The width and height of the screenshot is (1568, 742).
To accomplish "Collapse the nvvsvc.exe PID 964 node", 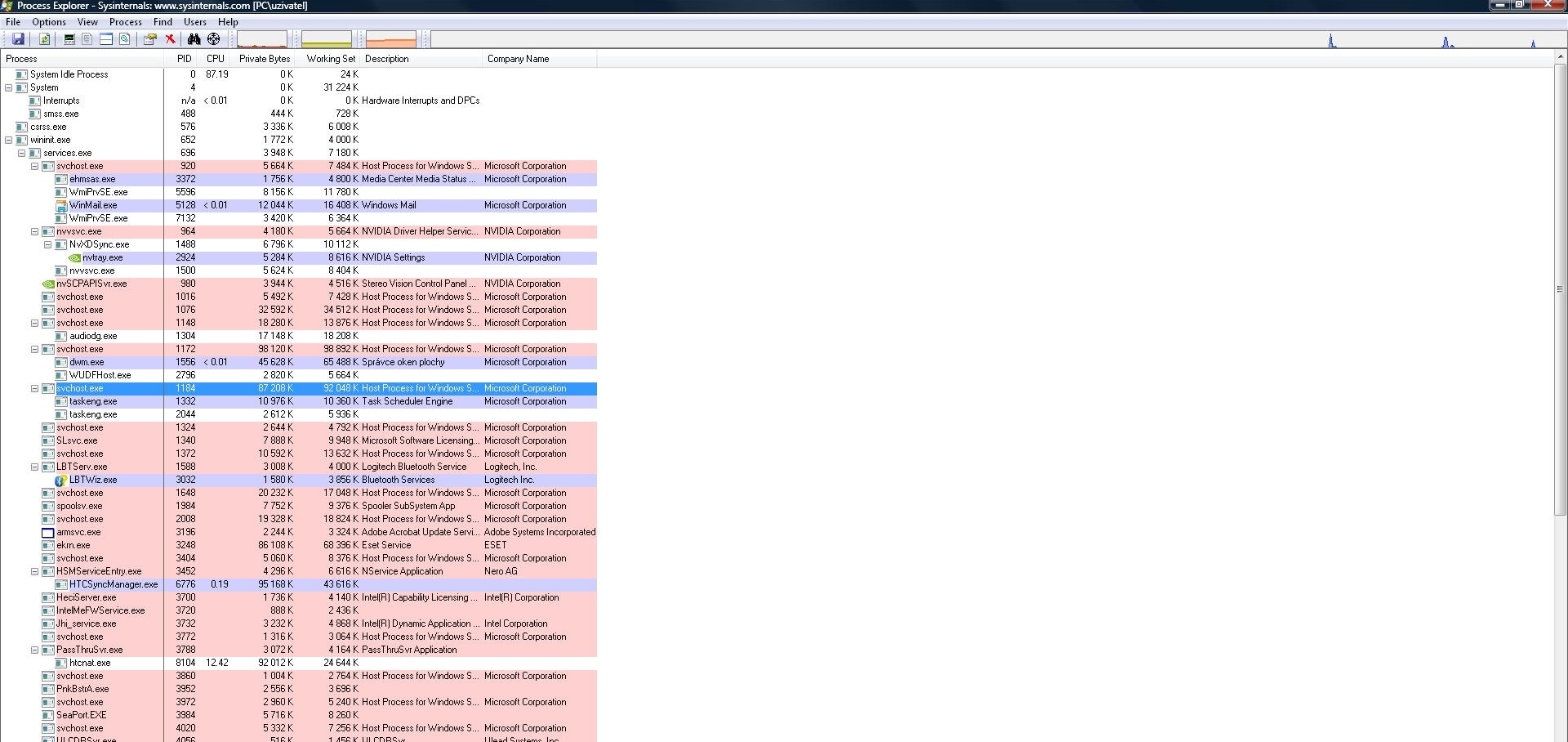I will (35, 231).
